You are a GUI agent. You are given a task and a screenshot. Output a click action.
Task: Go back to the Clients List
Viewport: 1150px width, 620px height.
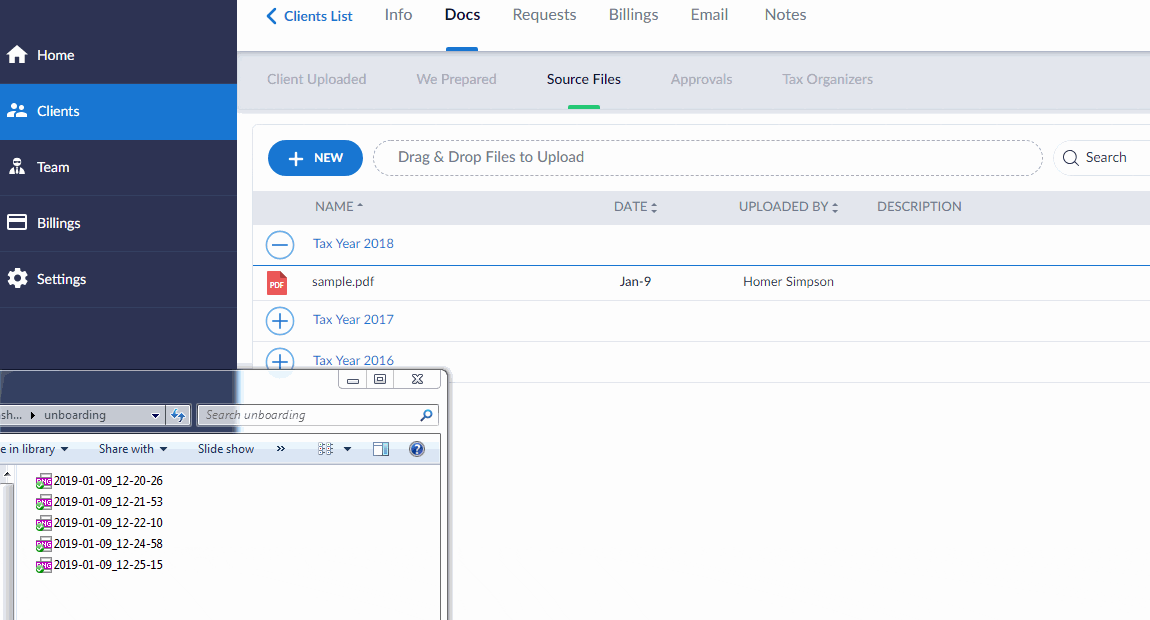point(309,16)
